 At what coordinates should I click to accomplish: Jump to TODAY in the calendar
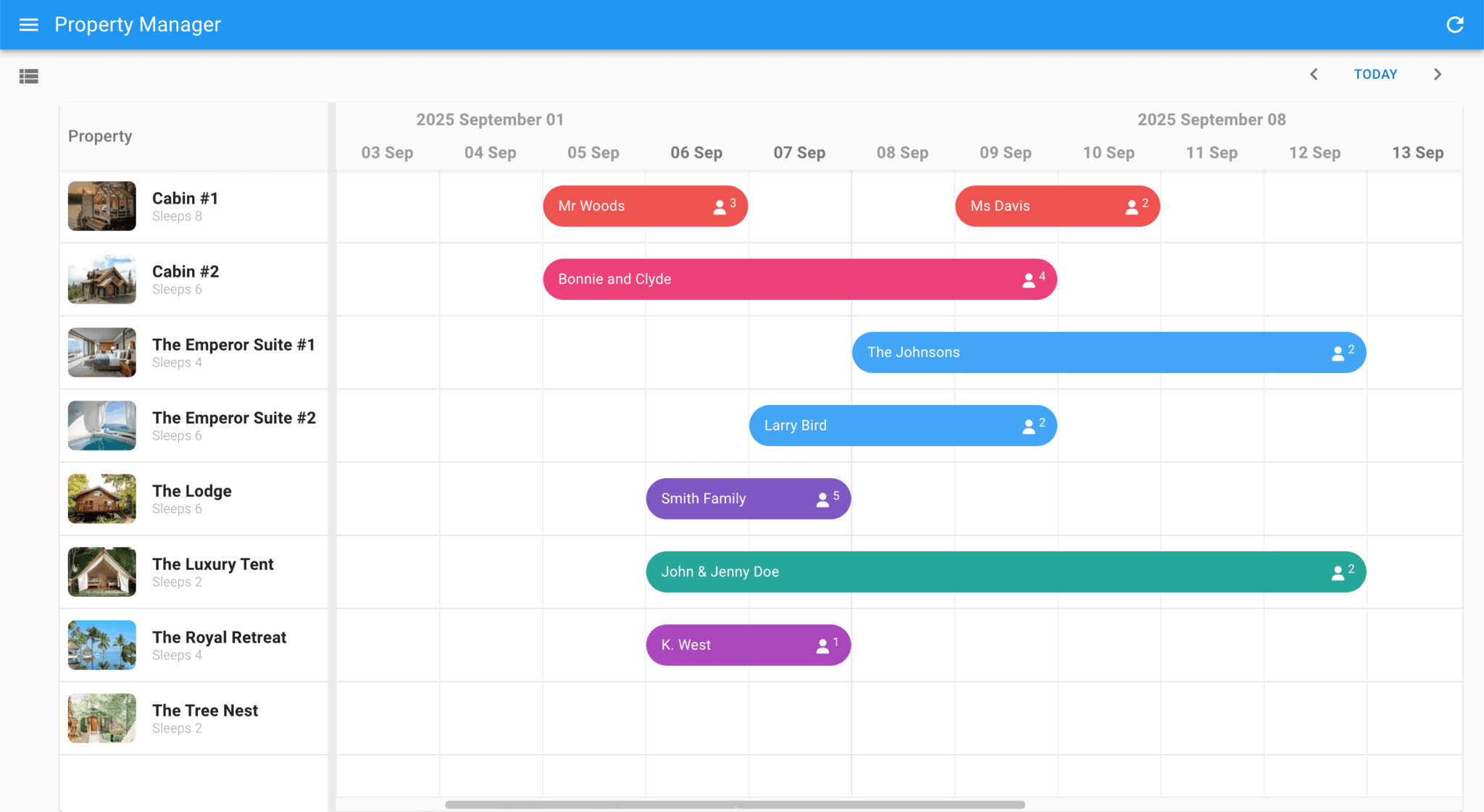coord(1375,74)
